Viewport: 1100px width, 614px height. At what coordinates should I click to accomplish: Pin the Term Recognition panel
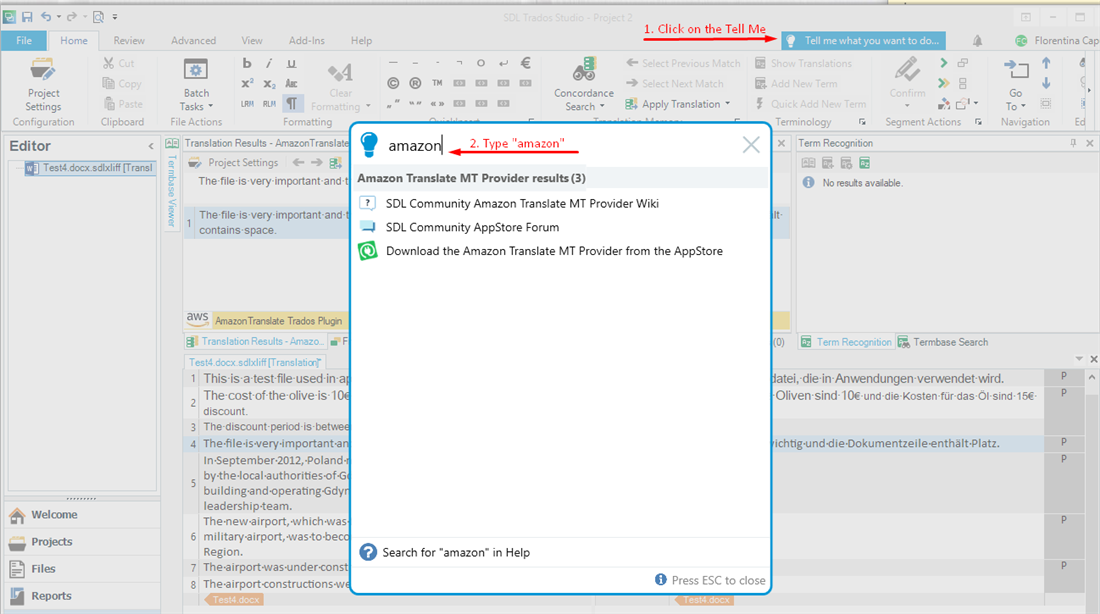point(1073,143)
